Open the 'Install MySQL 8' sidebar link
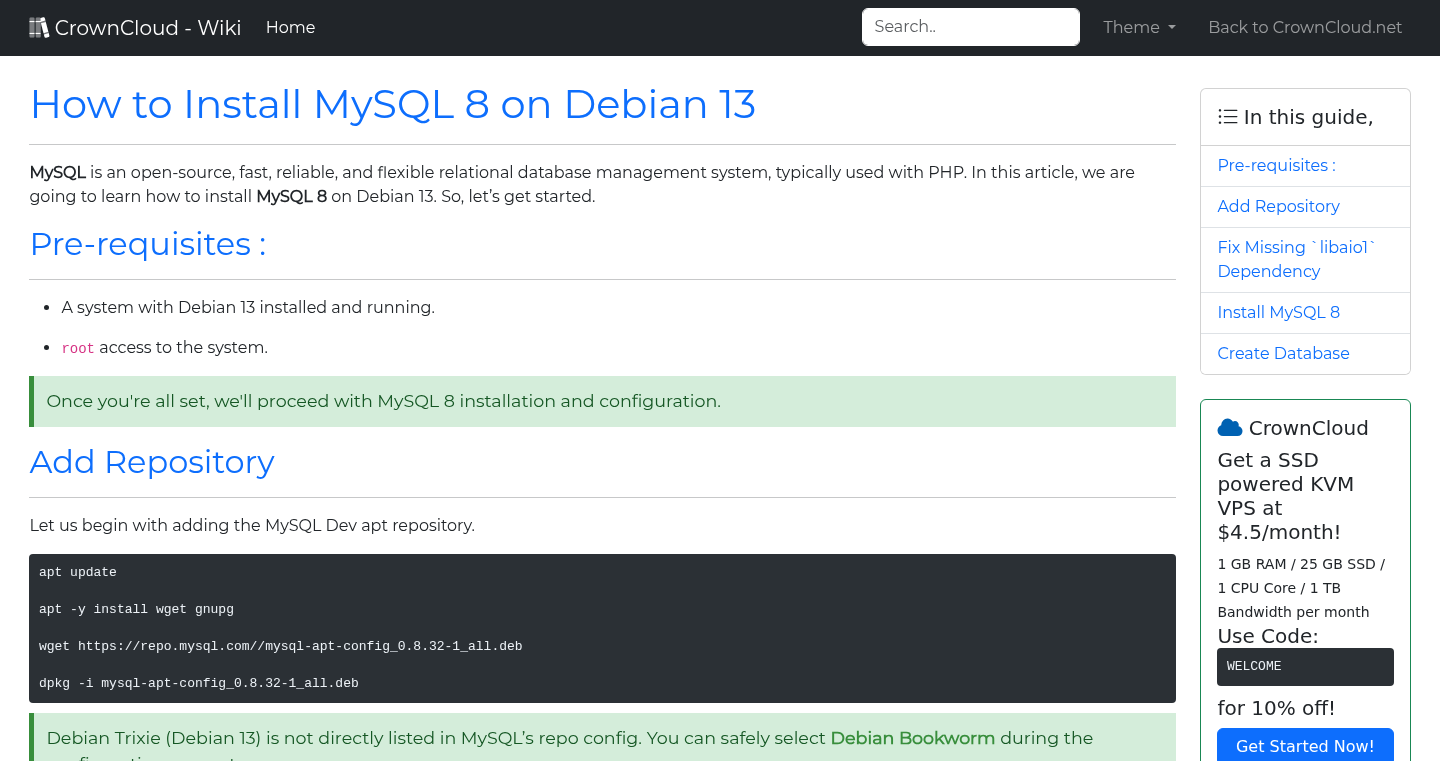This screenshot has height=761, width=1440. [1278, 312]
